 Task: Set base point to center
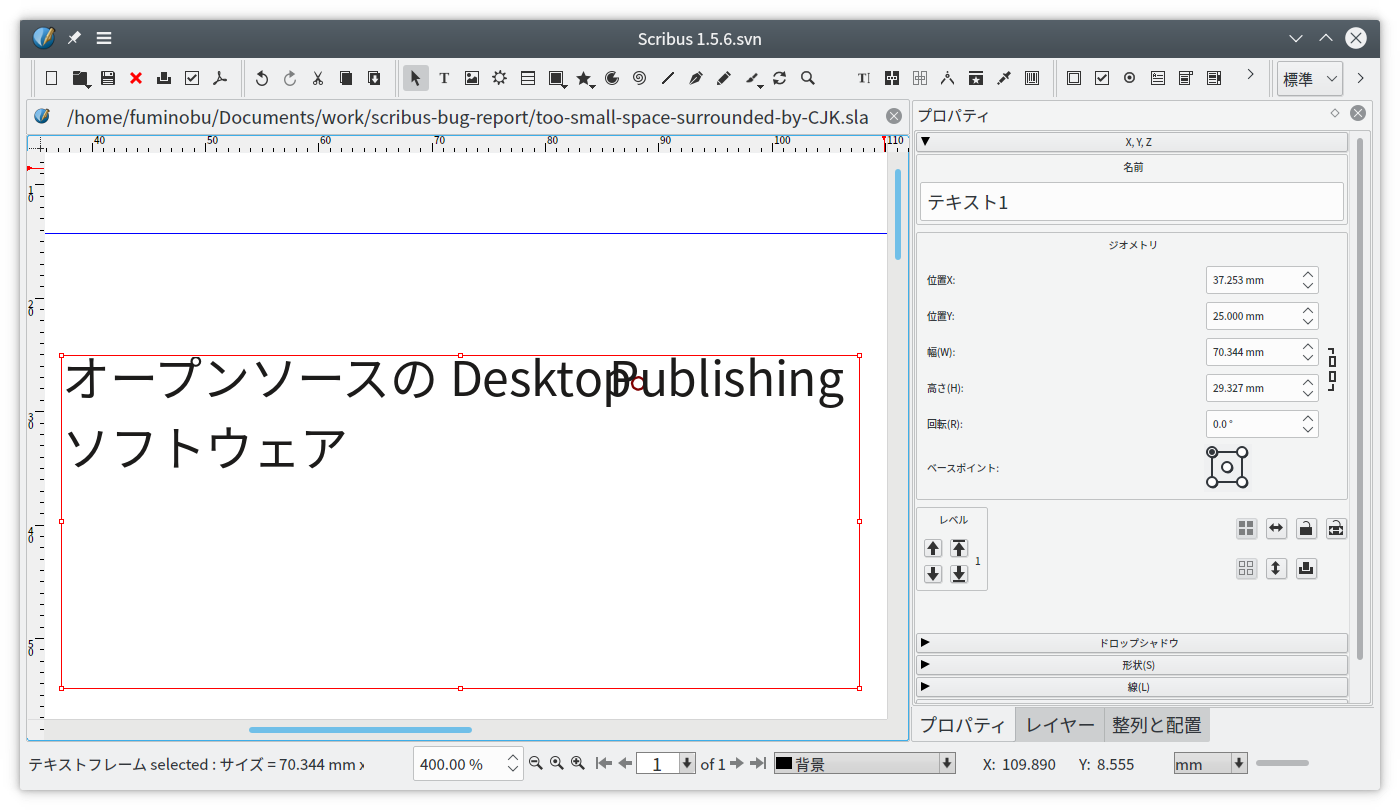[x=1227, y=467]
